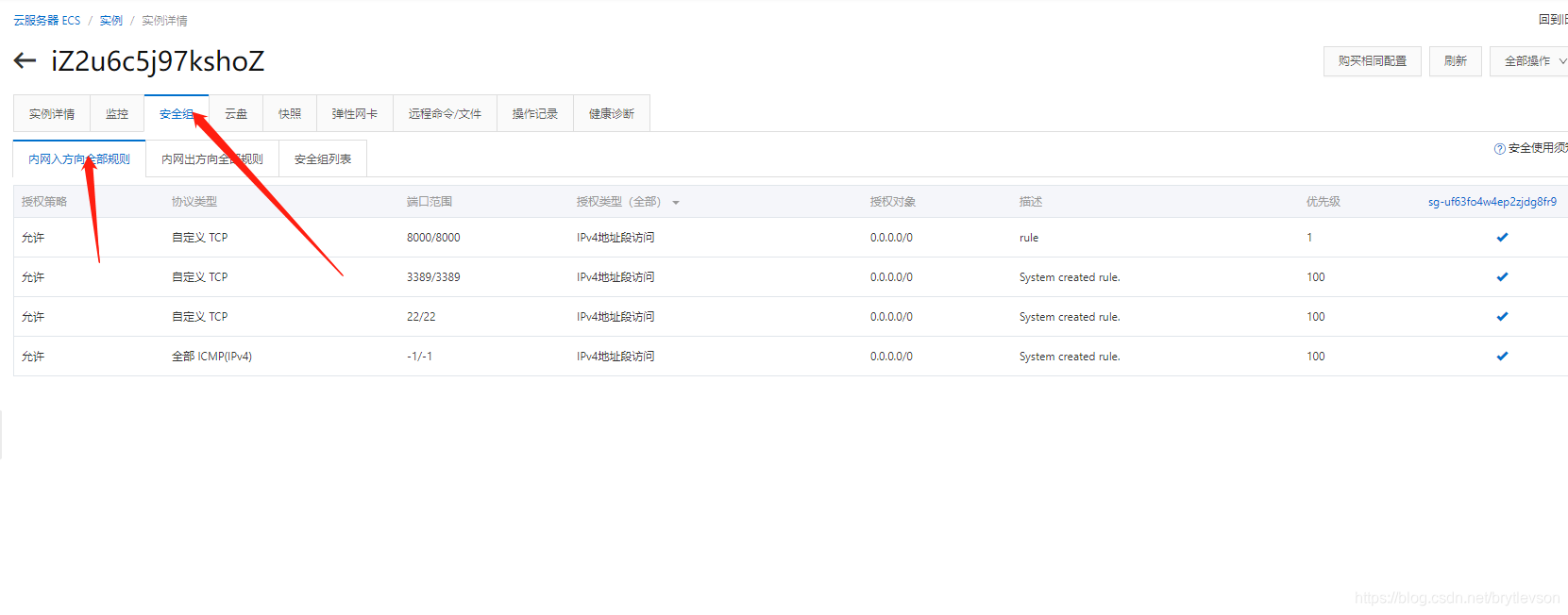Click the 授权策略 column header
The width and height of the screenshot is (1568, 615).
[x=44, y=202]
